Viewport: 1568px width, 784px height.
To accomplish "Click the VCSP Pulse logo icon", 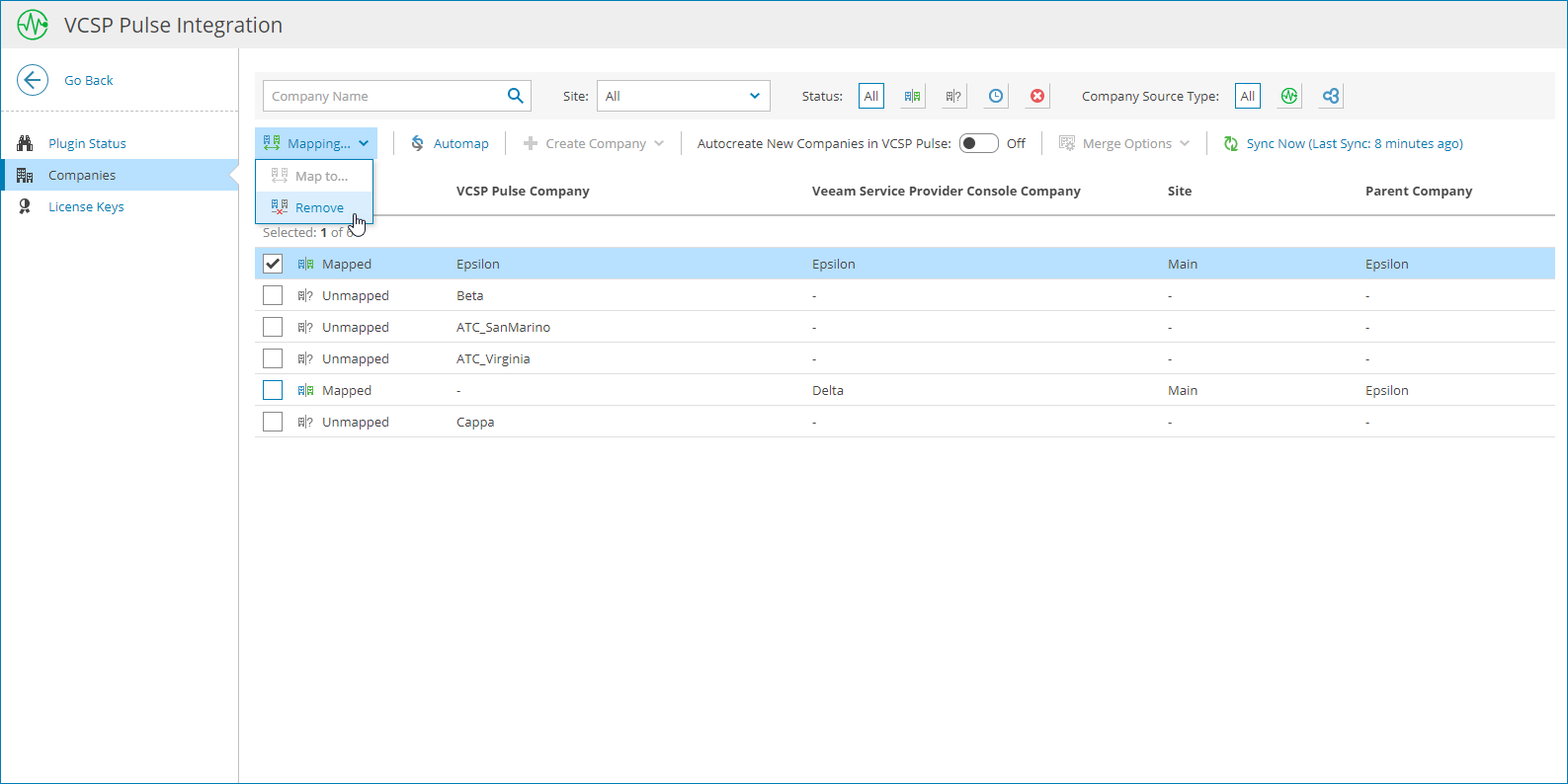I will [33, 25].
